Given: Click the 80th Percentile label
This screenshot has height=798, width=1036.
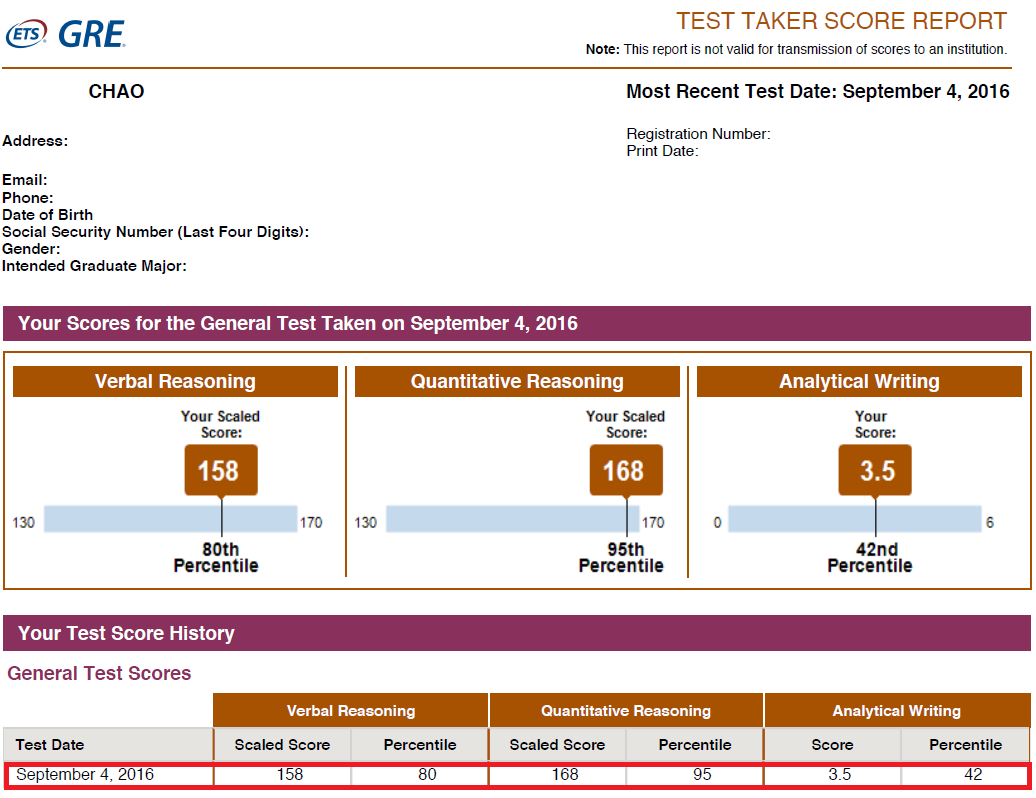Looking at the screenshot, I should [x=216, y=558].
